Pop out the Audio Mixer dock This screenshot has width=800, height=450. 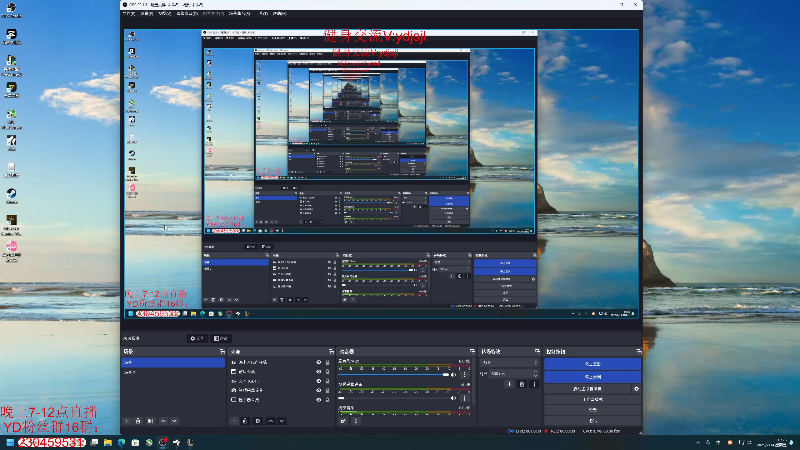coord(472,352)
